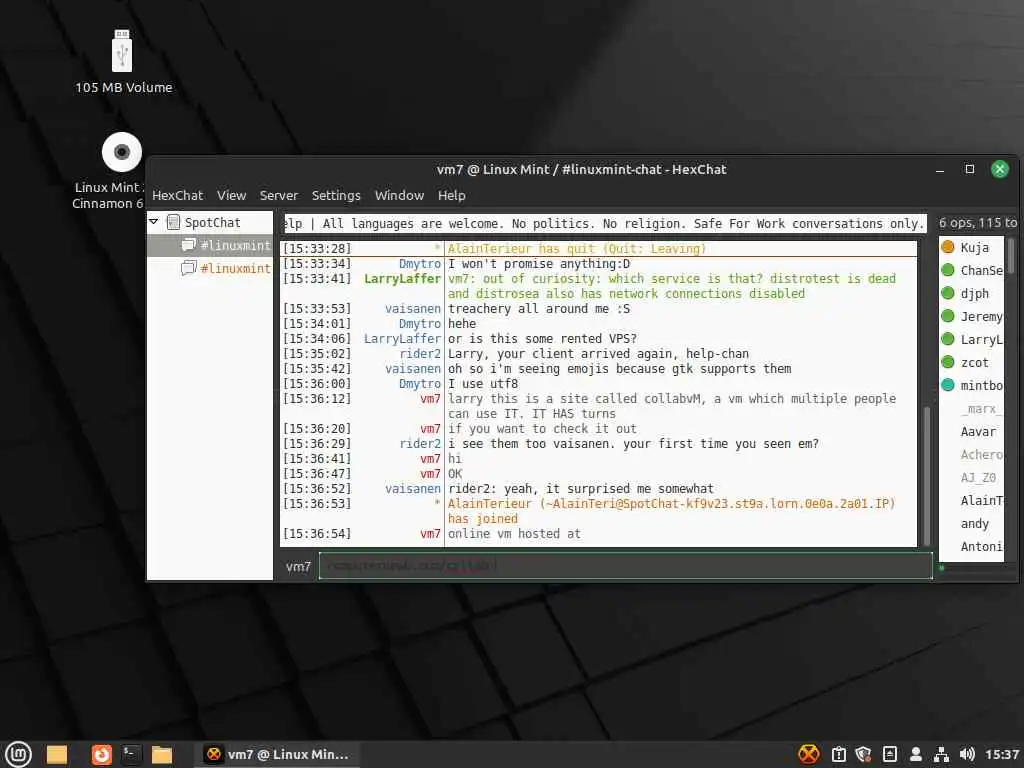Focus the message input box

coord(626,566)
